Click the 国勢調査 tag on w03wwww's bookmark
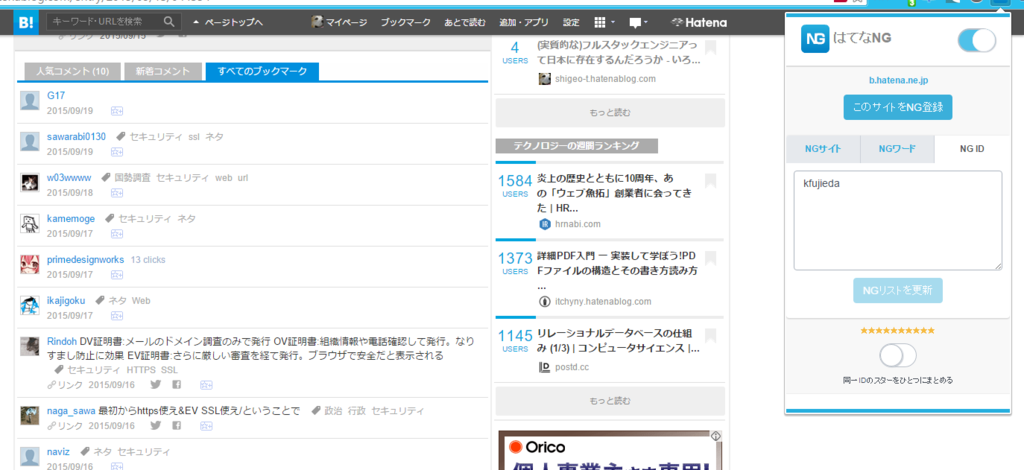Screen dimensions: 1024x470 pyautogui.click(x=133, y=178)
